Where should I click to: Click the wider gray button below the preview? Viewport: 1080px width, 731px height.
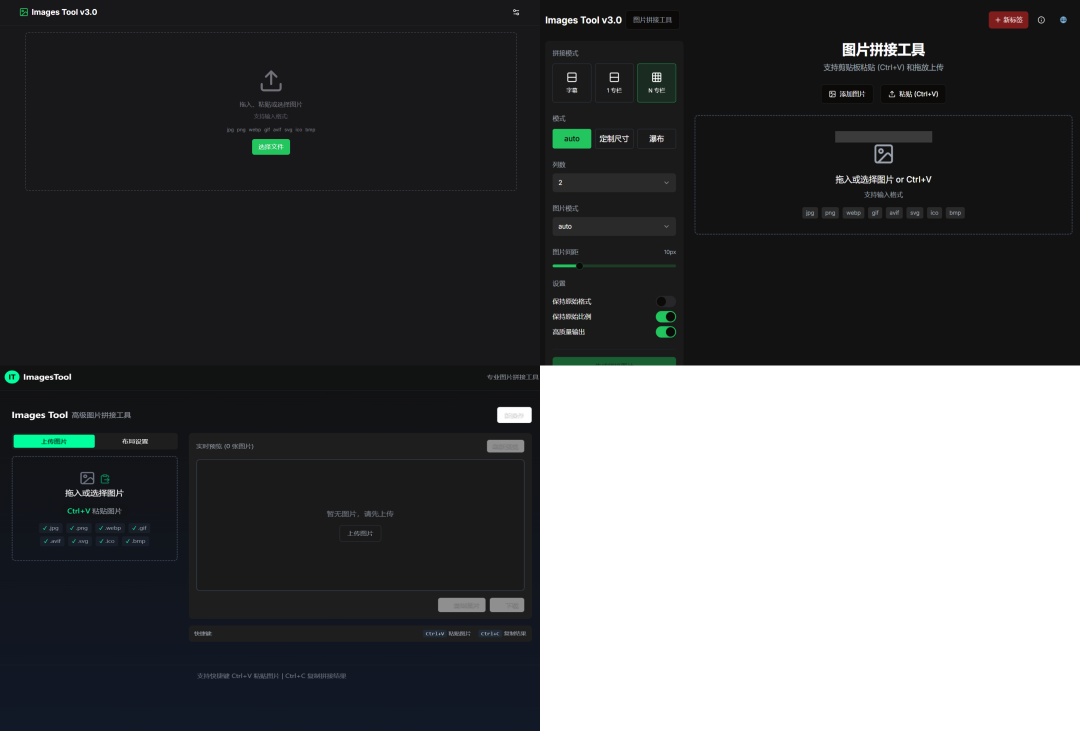[461, 605]
